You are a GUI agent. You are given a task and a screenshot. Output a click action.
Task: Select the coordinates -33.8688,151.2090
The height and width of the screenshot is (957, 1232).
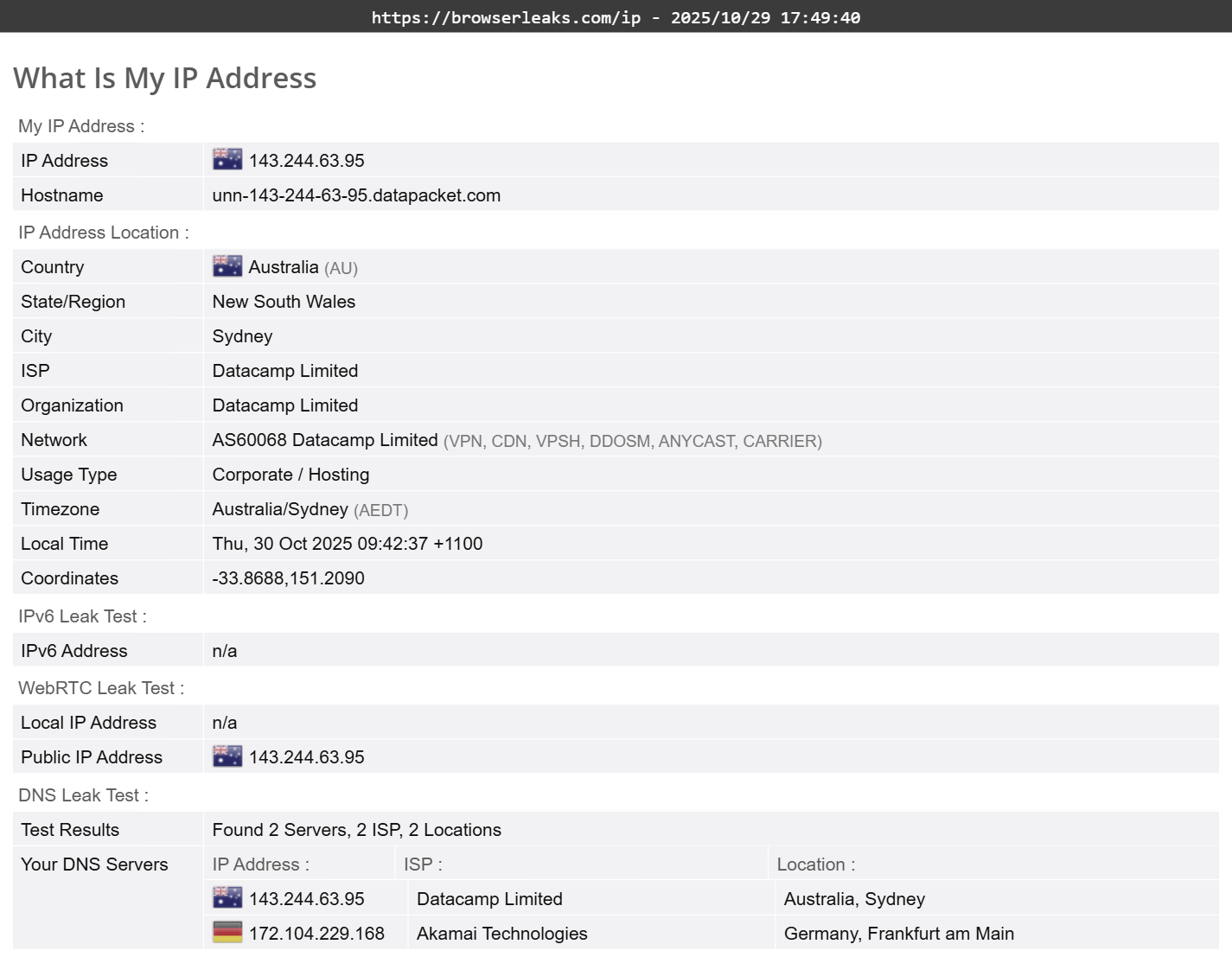(x=288, y=577)
